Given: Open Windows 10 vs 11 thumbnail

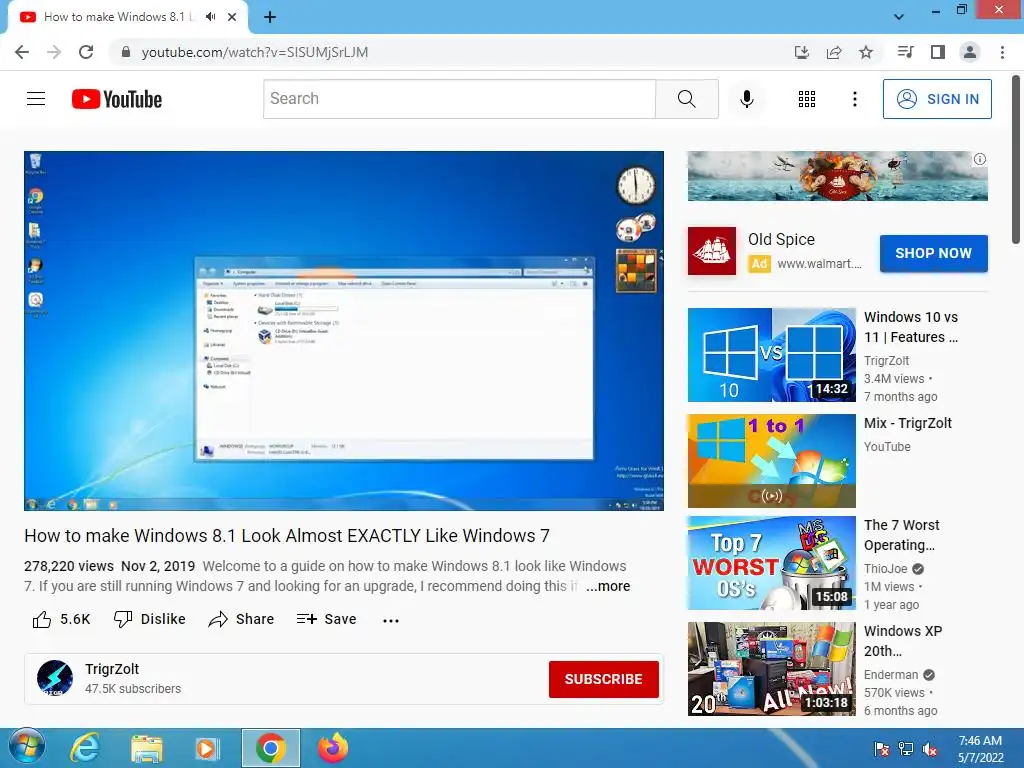Looking at the screenshot, I should click(771, 355).
